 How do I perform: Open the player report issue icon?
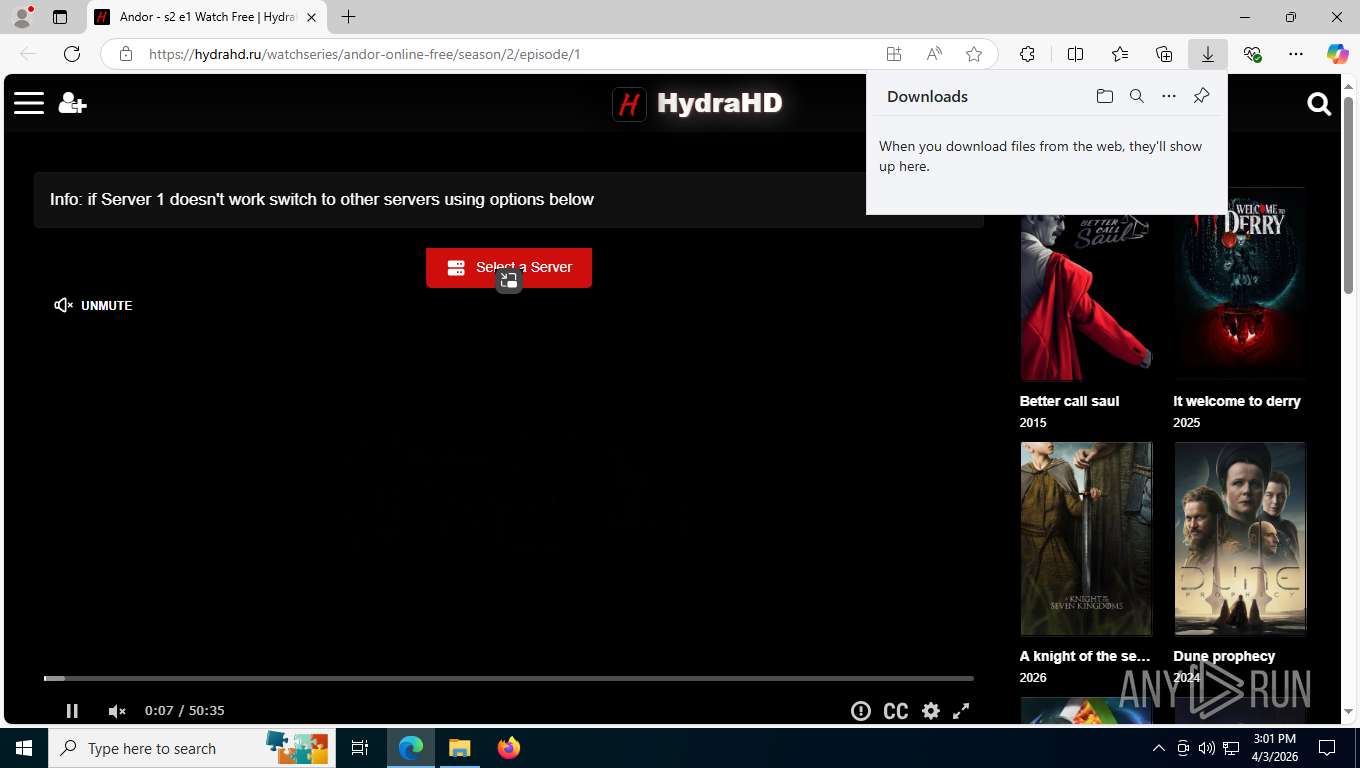(x=860, y=711)
